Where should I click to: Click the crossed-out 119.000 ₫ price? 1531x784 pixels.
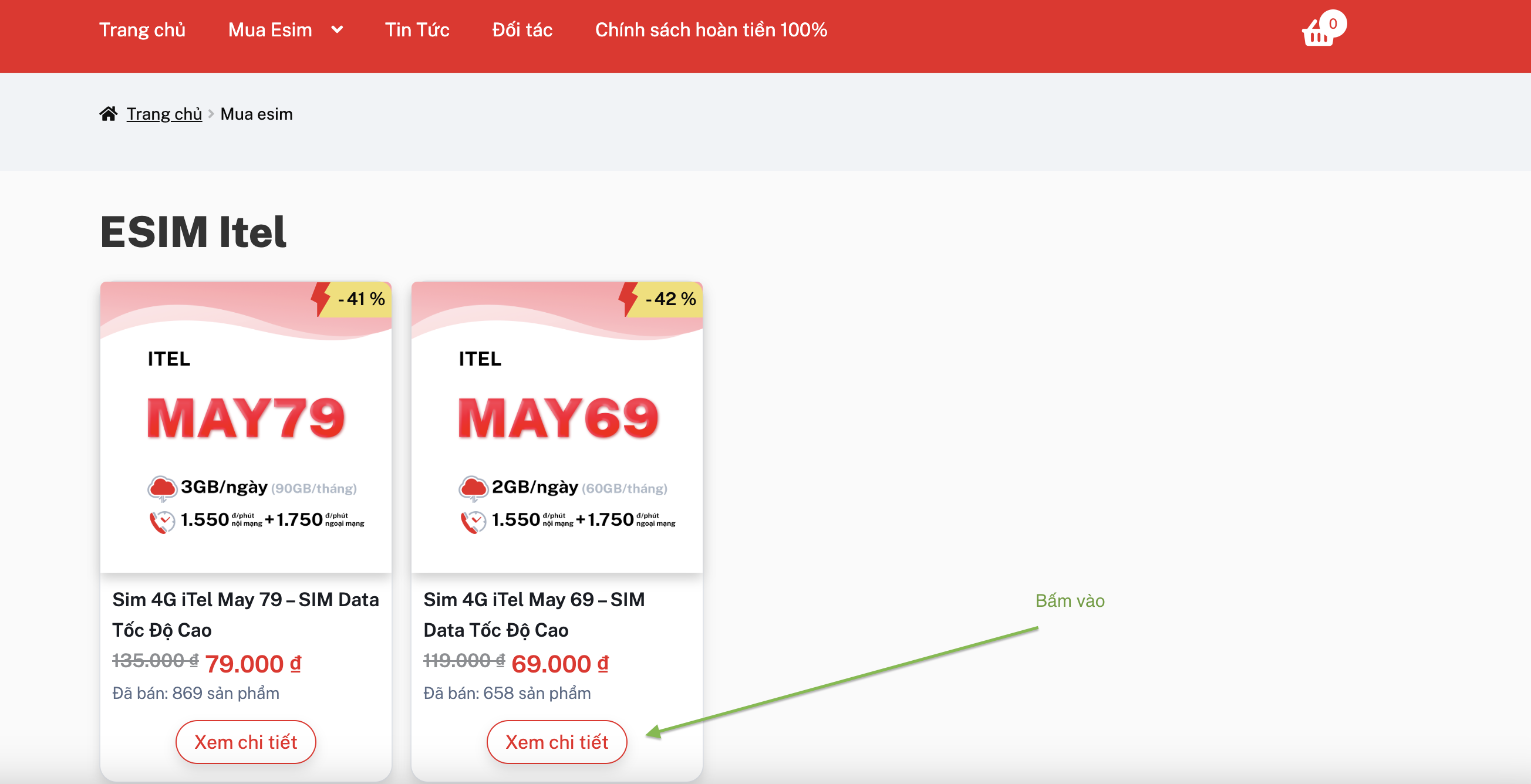[x=464, y=660]
